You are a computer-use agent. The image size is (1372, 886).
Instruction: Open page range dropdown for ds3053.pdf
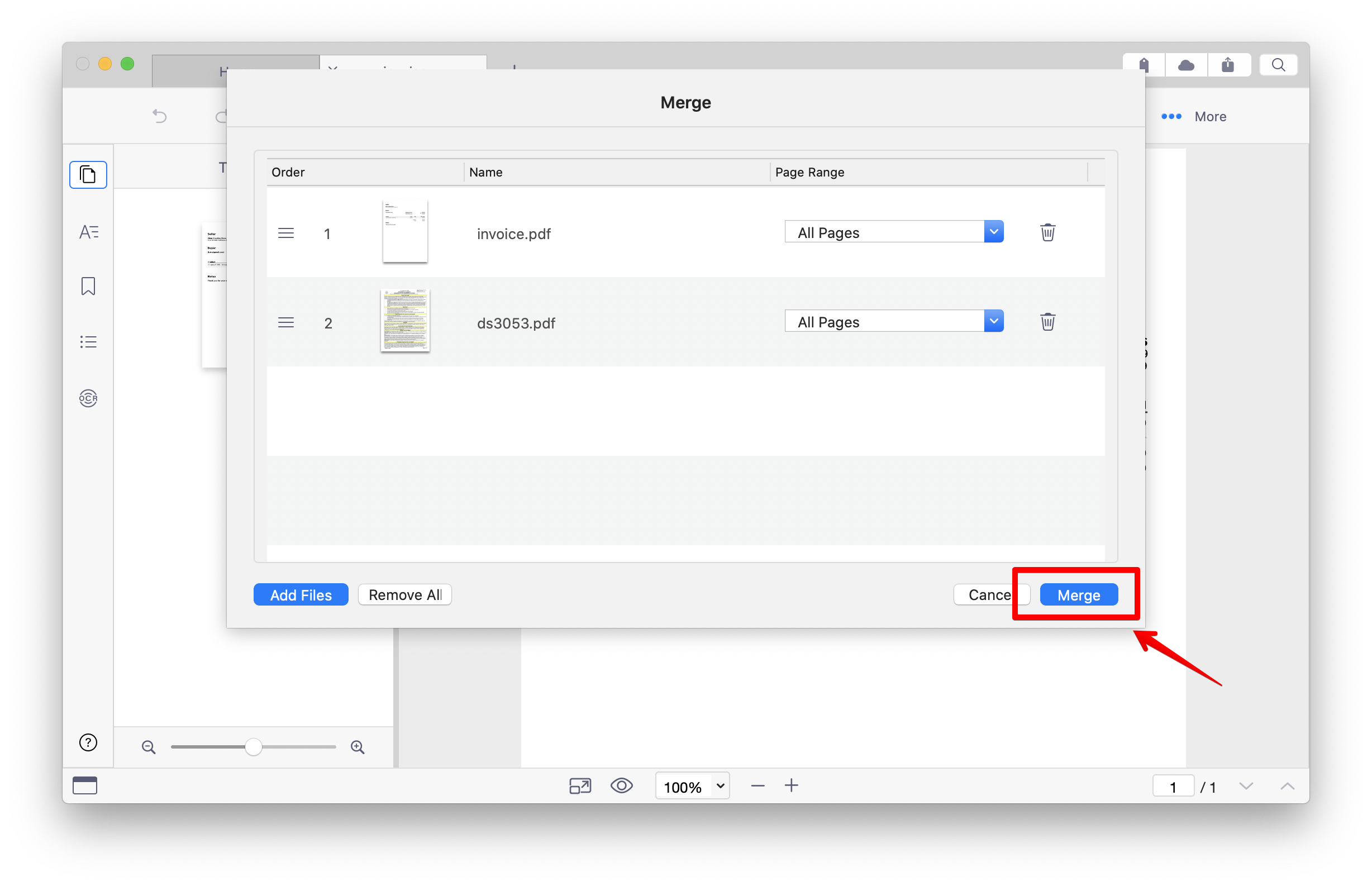click(893, 321)
